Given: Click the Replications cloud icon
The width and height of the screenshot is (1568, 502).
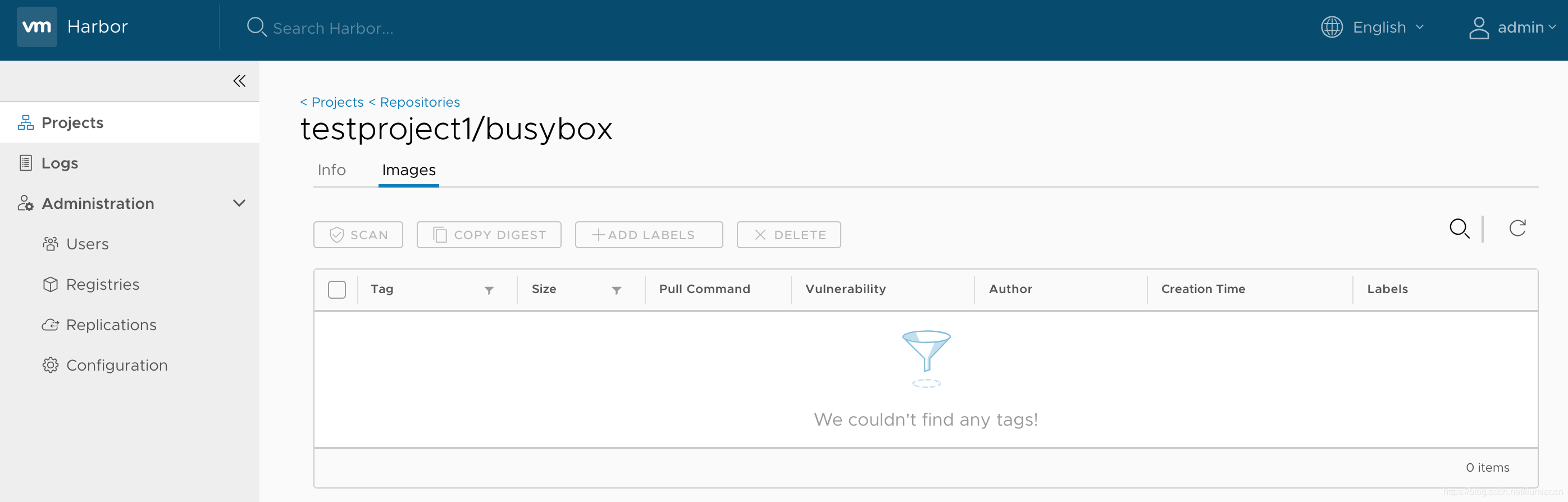Looking at the screenshot, I should click(x=51, y=325).
